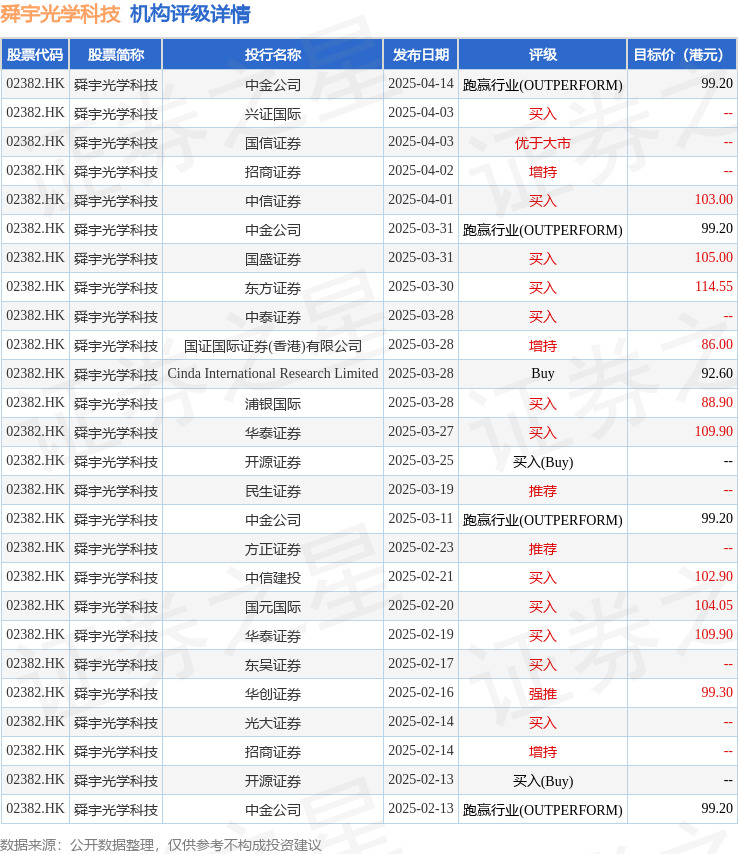Click target price 105.00
Image resolution: width=738 pixels, height=854 pixels.
tap(713, 257)
